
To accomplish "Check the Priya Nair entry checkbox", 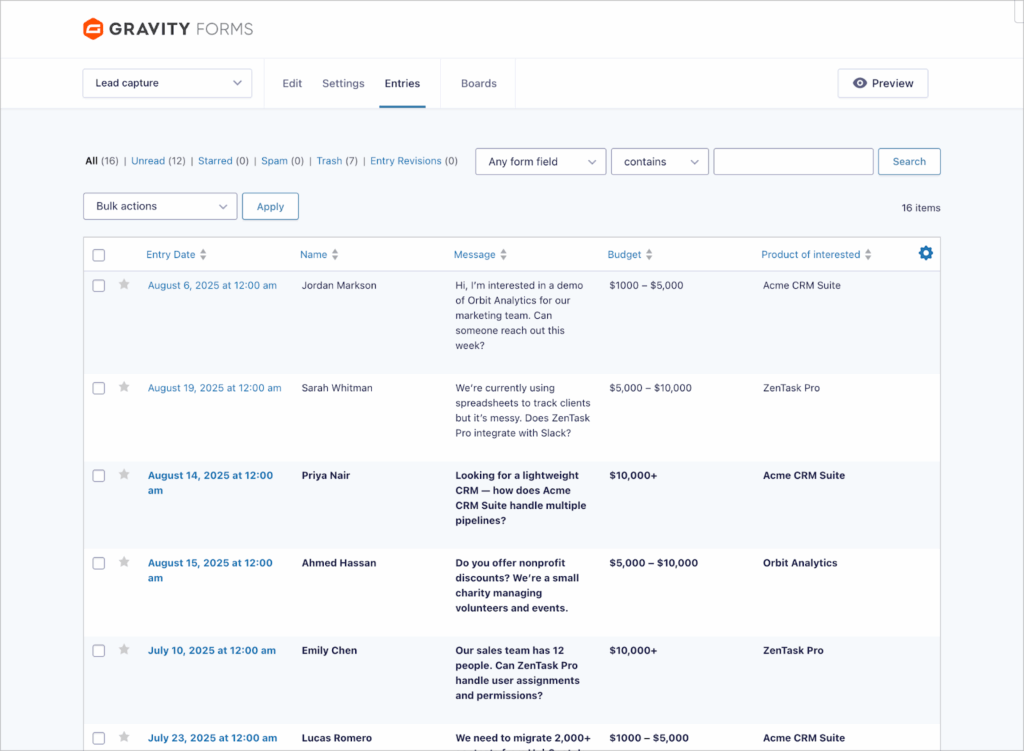I will (98, 475).
